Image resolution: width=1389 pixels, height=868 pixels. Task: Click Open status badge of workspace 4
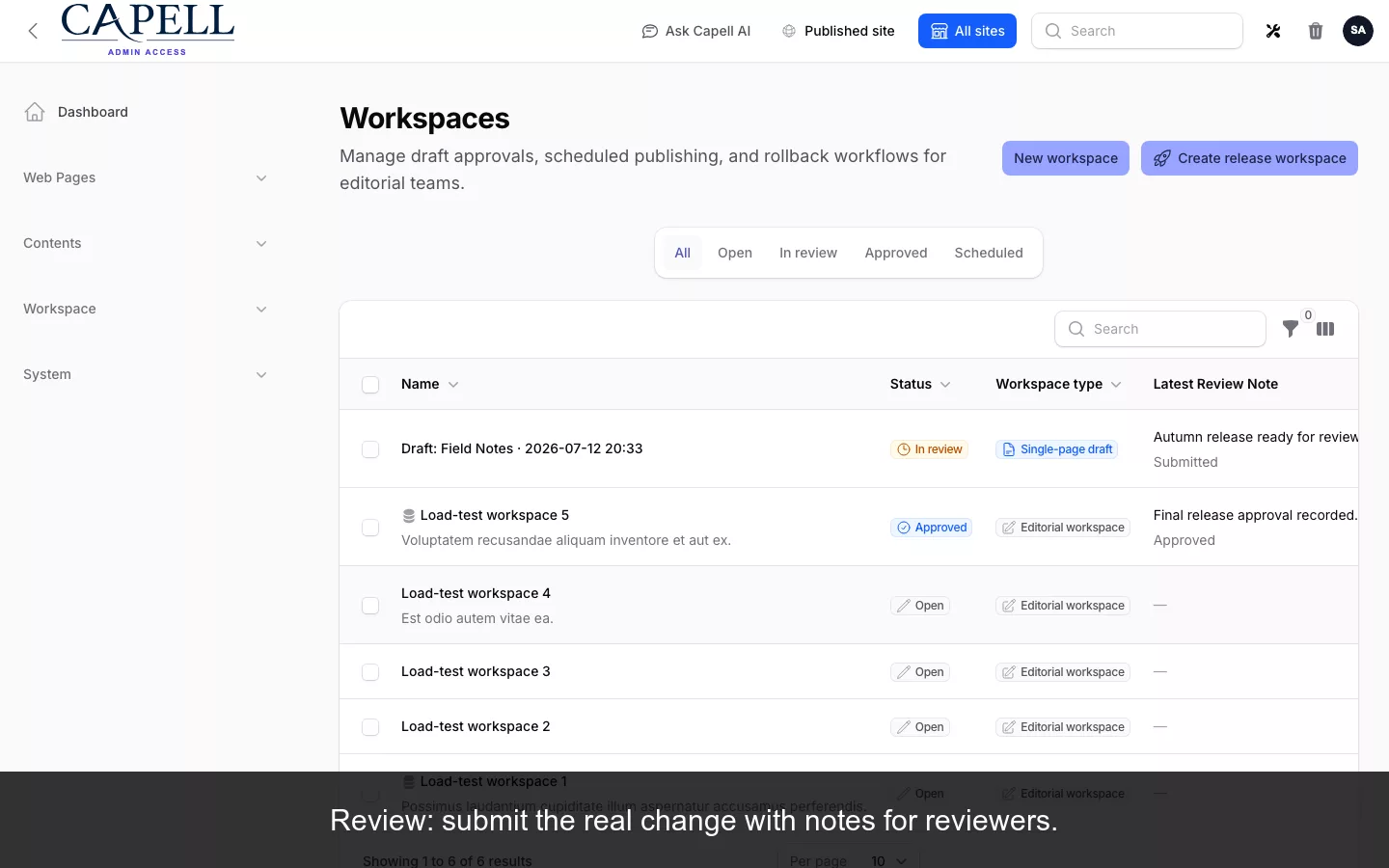tap(920, 606)
